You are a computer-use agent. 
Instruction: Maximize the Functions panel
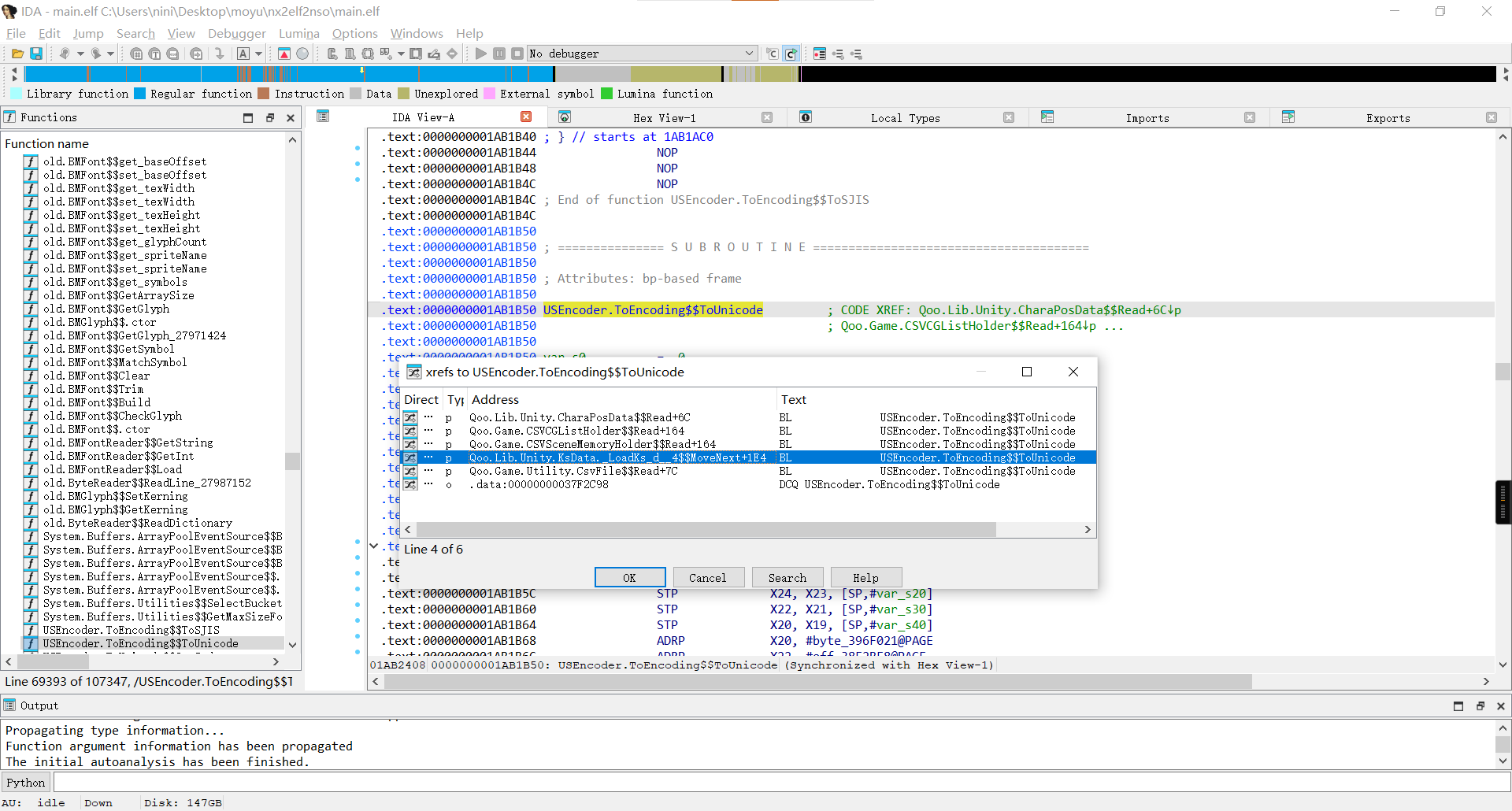point(248,118)
